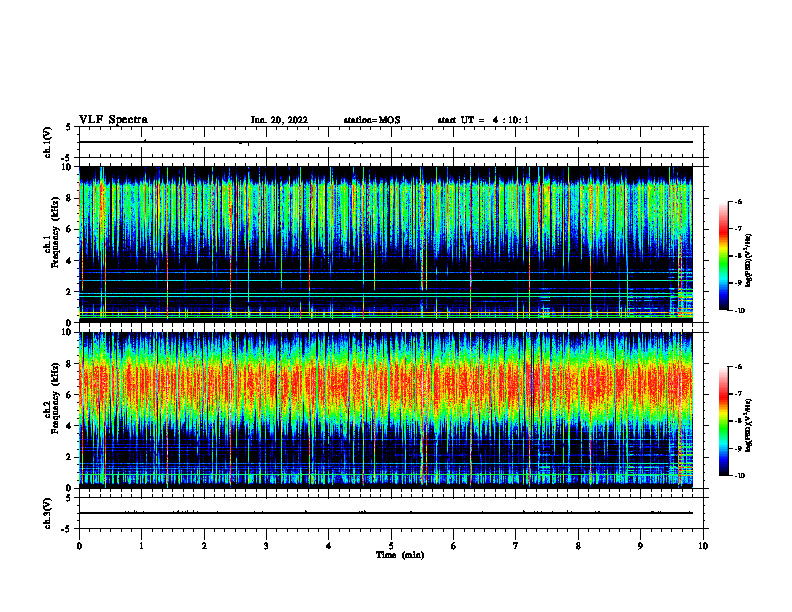
Task: Click tick label "8" on Time axis
Action: point(578,546)
